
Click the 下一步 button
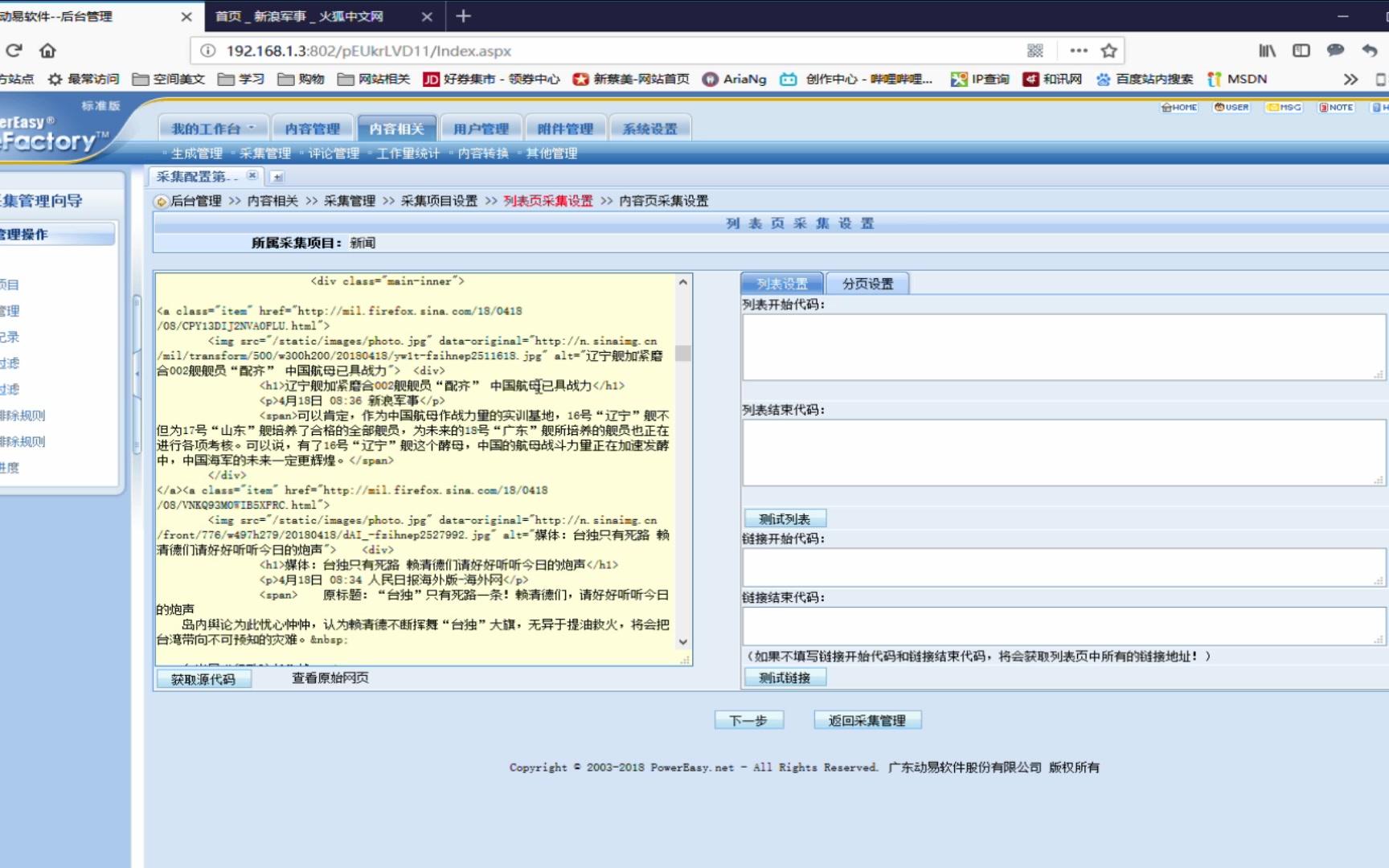(748, 721)
